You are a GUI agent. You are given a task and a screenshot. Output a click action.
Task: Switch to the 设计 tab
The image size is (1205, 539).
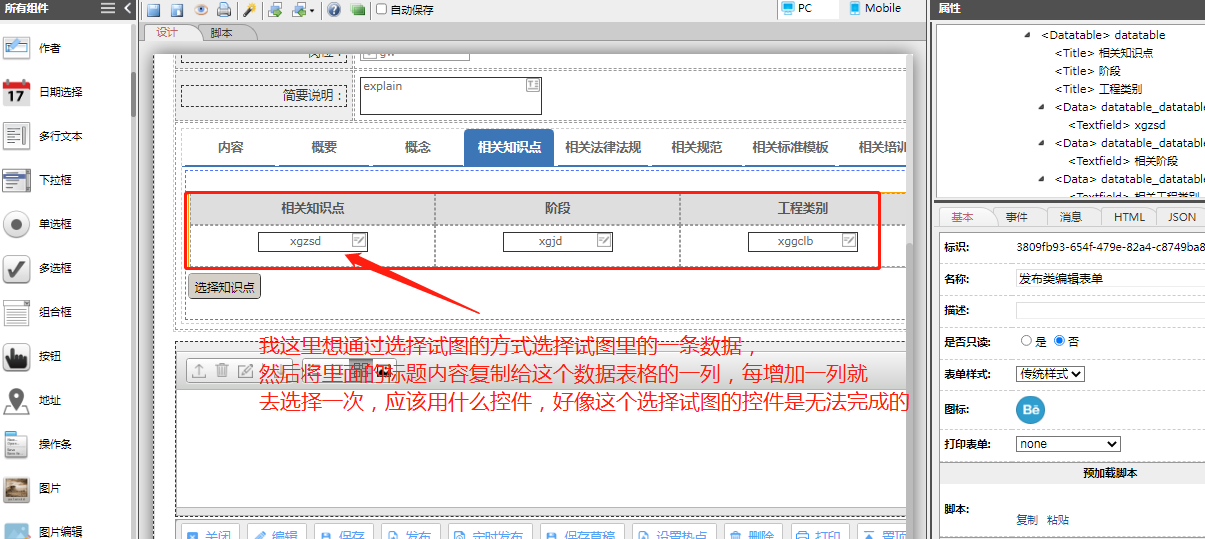pyautogui.click(x=167, y=33)
